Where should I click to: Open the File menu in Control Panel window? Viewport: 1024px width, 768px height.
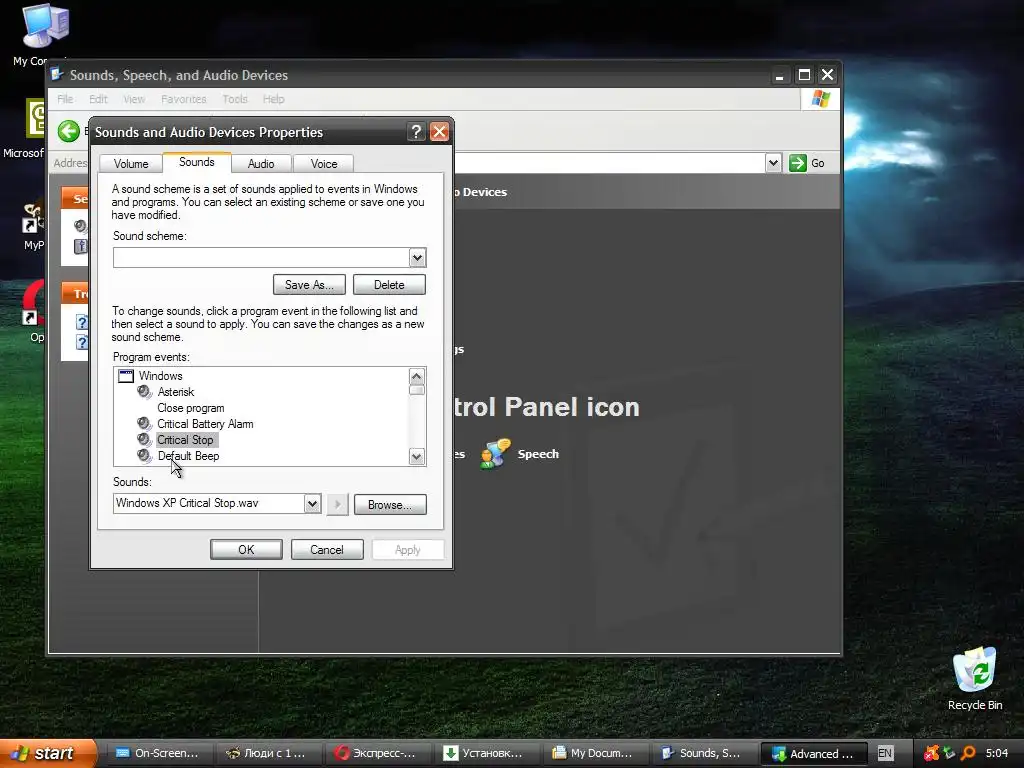[x=65, y=99]
